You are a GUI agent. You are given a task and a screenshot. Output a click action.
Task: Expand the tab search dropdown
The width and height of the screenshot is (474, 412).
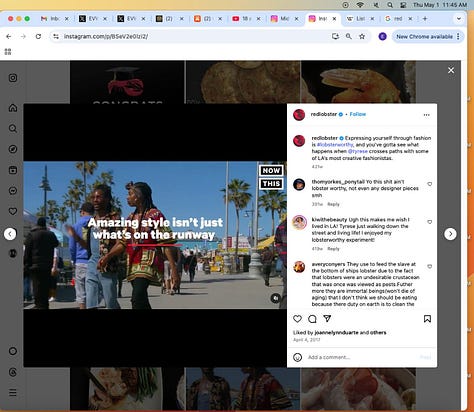459,19
